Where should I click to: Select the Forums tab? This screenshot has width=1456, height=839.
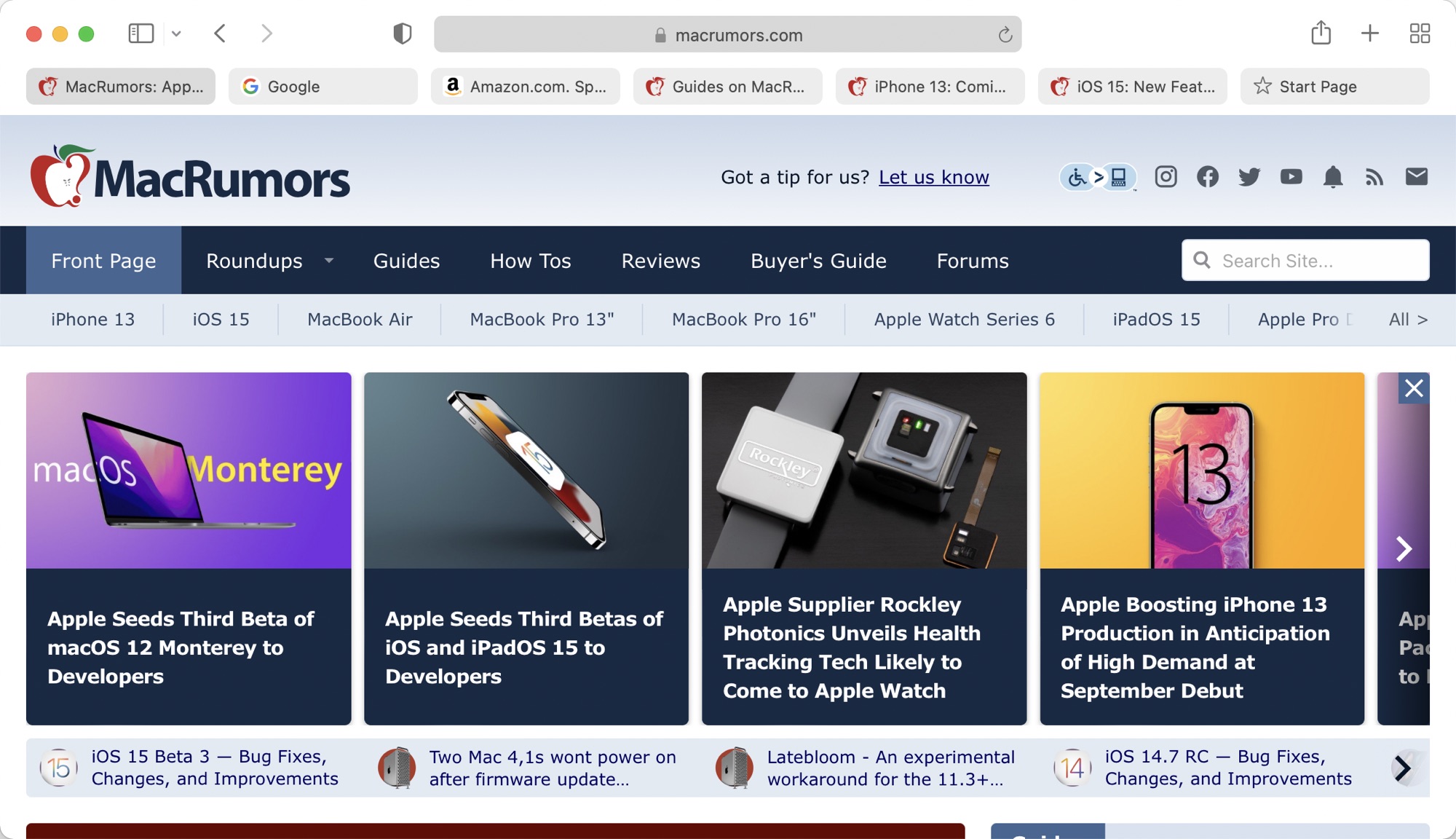pyautogui.click(x=972, y=261)
